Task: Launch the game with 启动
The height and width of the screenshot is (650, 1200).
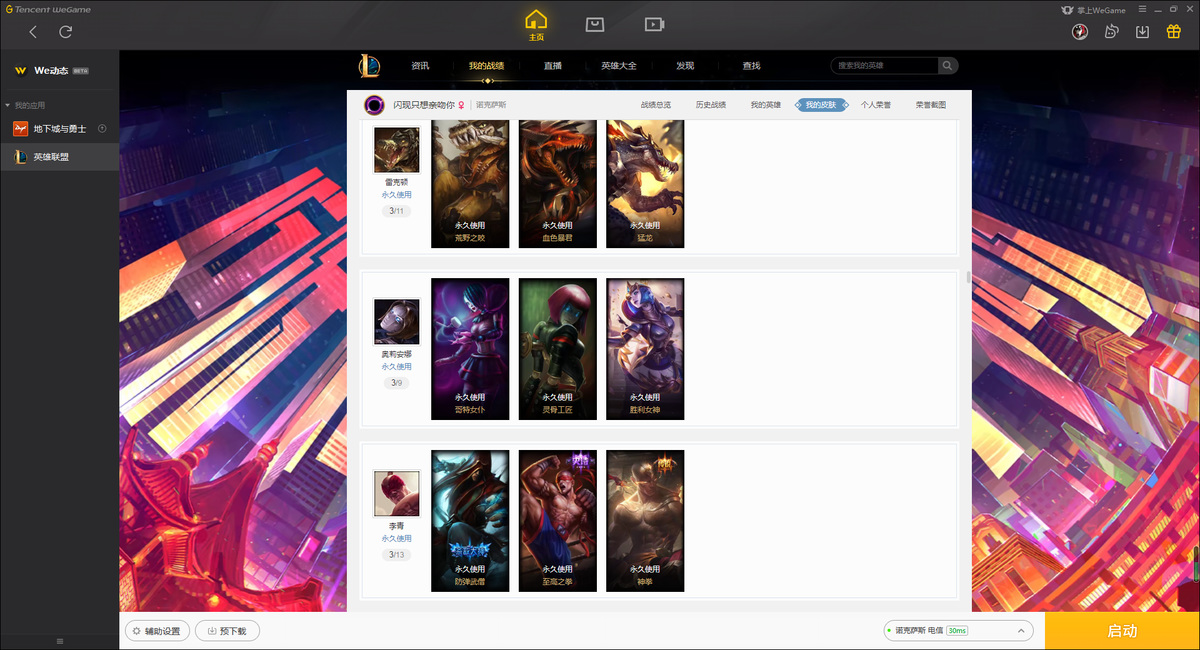Action: [1122, 631]
